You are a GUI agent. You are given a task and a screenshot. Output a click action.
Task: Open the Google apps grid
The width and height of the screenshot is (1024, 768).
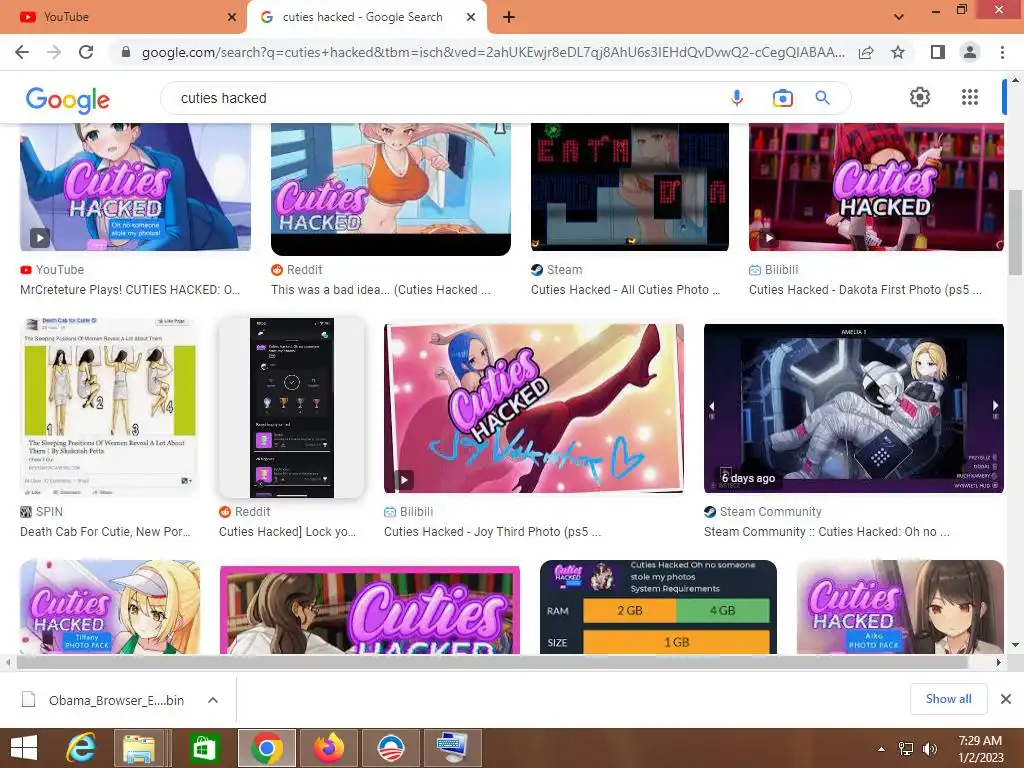click(x=970, y=97)
